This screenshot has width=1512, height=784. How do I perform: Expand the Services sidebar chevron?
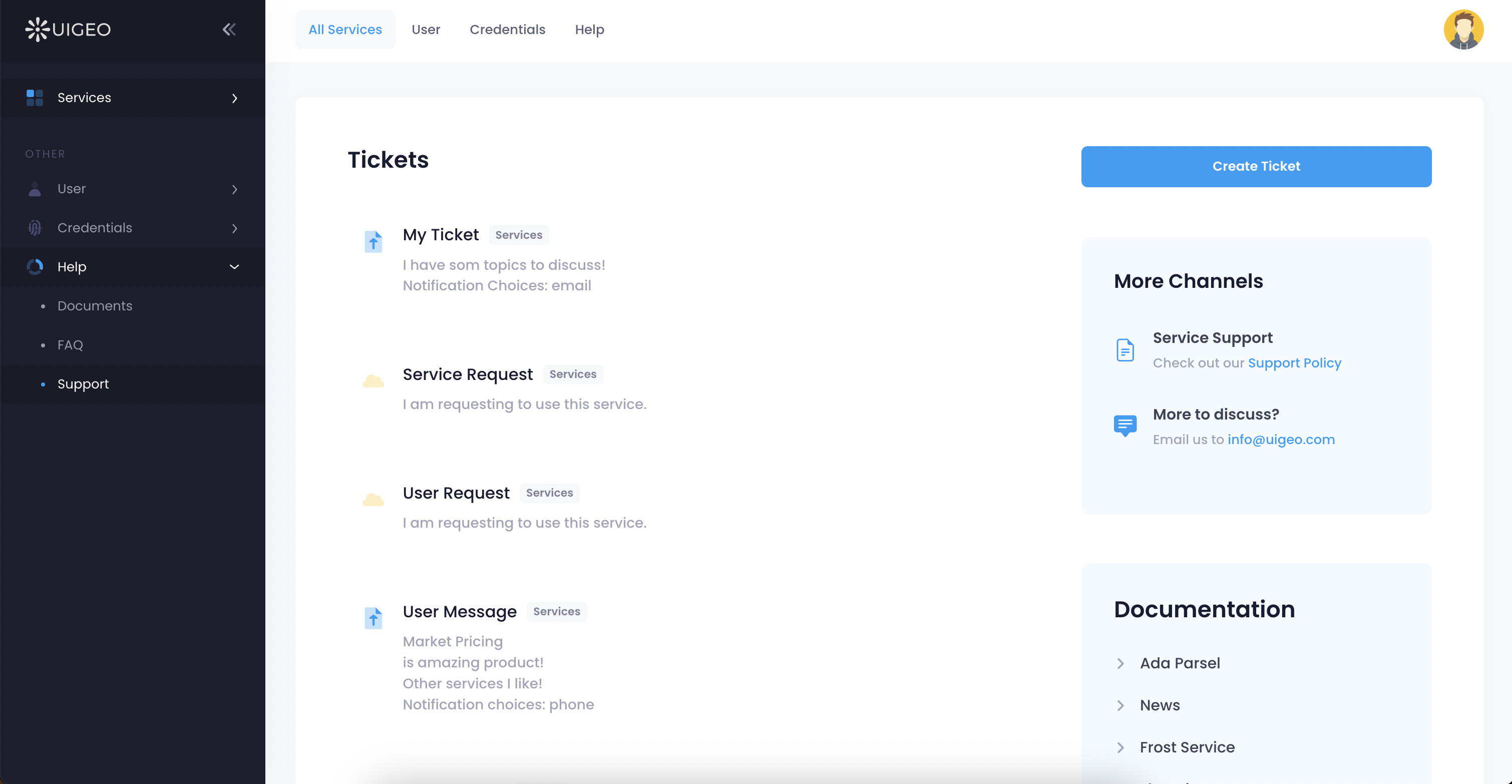[x=235, y=98]
